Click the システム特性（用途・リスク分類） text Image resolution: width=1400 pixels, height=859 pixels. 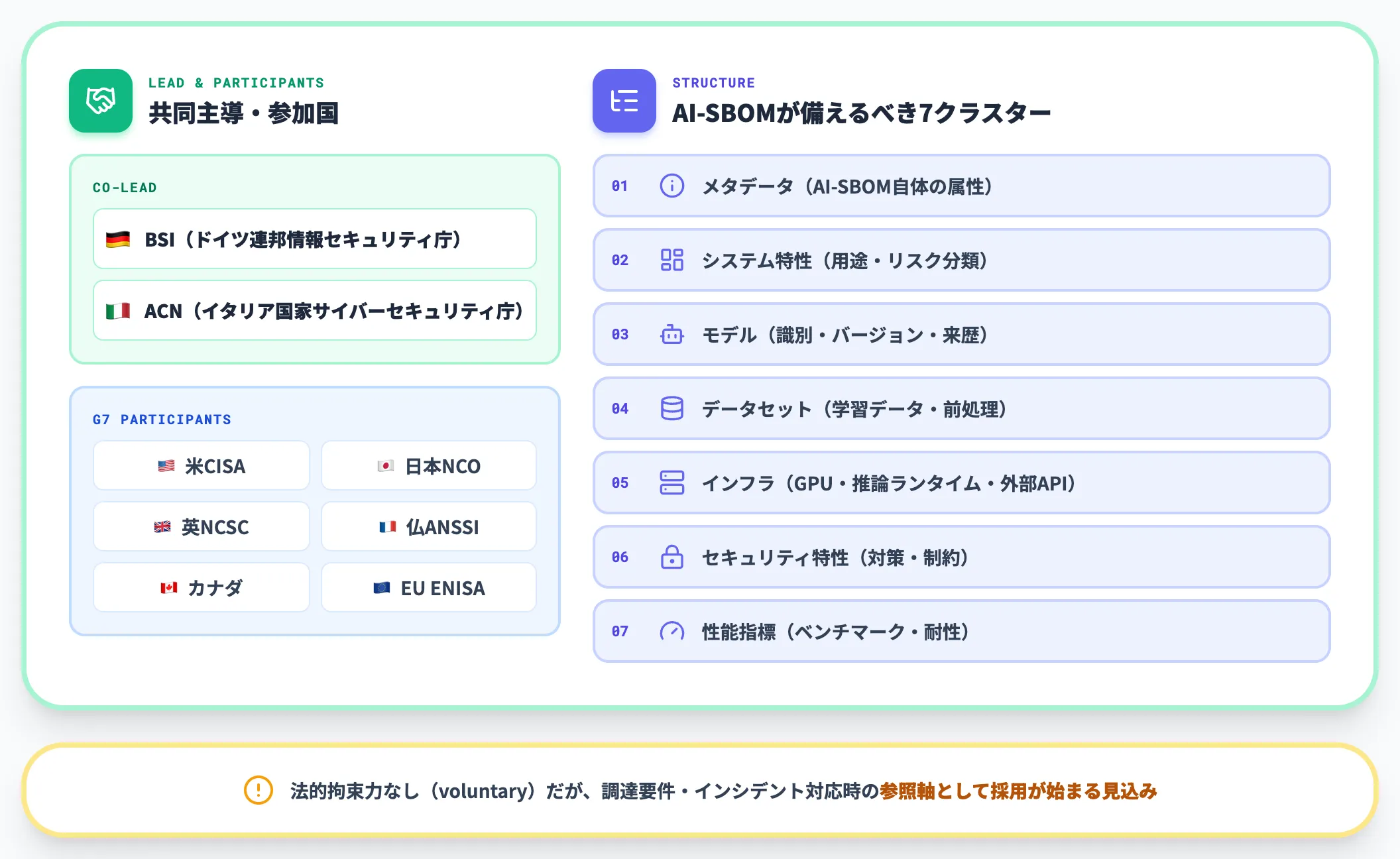845,261
